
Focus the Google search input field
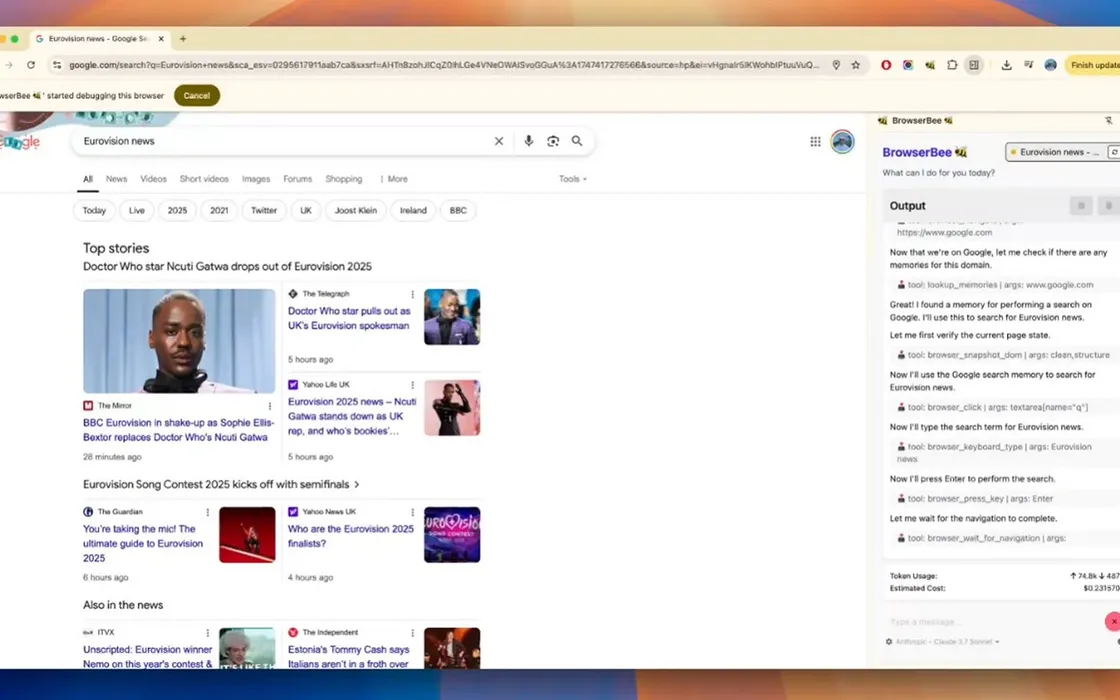pyautogui.click(x=285, y=141)
